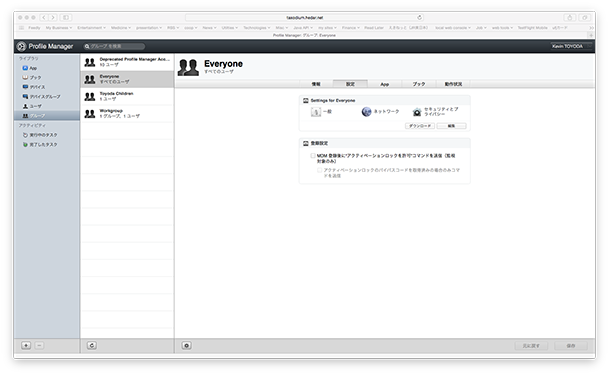The height and width of the screenshot is (375, 609).
Task: Switch to the 設定 tab
Action: click(x=350, y=84)
